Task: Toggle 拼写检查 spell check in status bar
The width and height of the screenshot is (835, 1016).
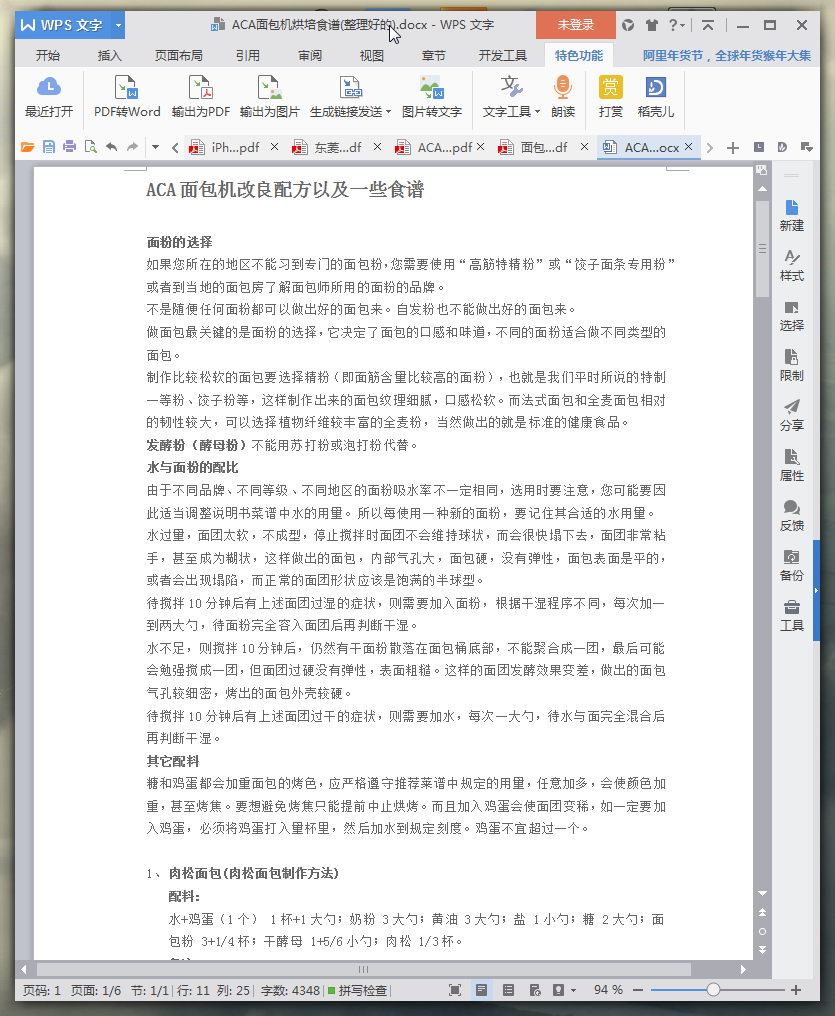Action: coord(358,991)
